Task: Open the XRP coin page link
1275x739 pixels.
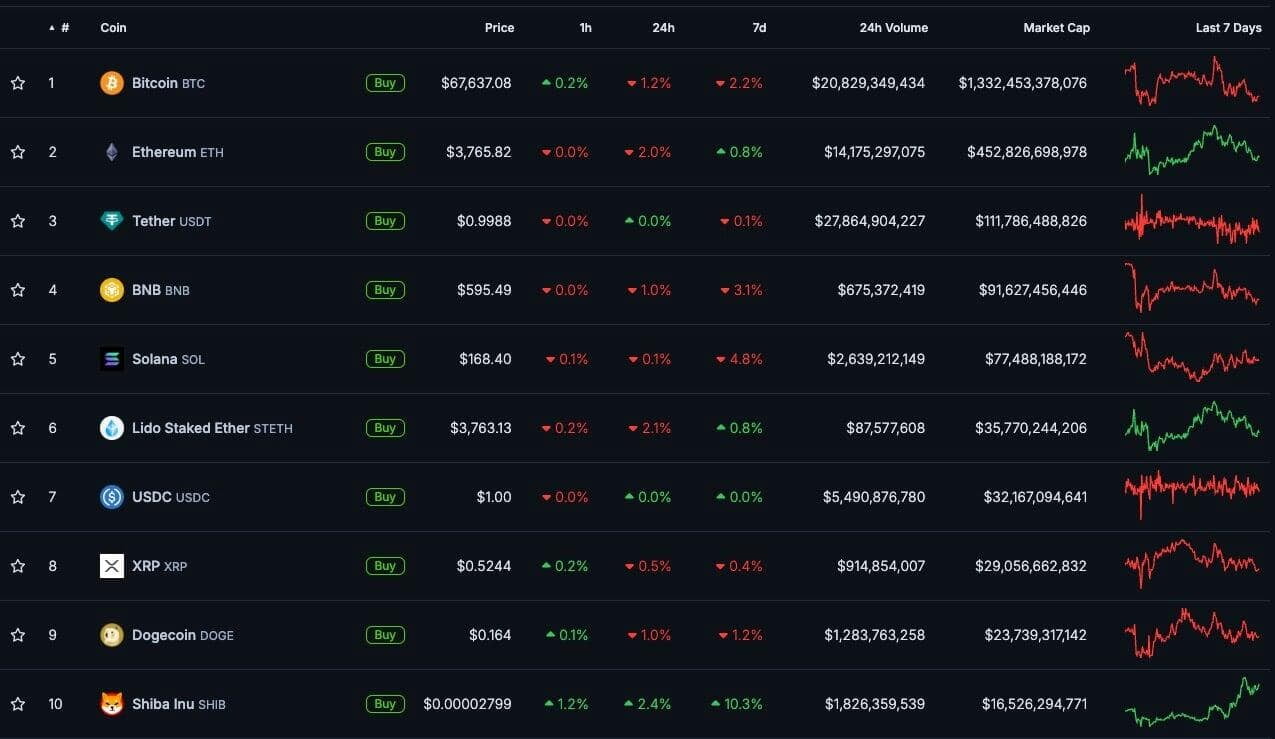Action: (160, 566)
